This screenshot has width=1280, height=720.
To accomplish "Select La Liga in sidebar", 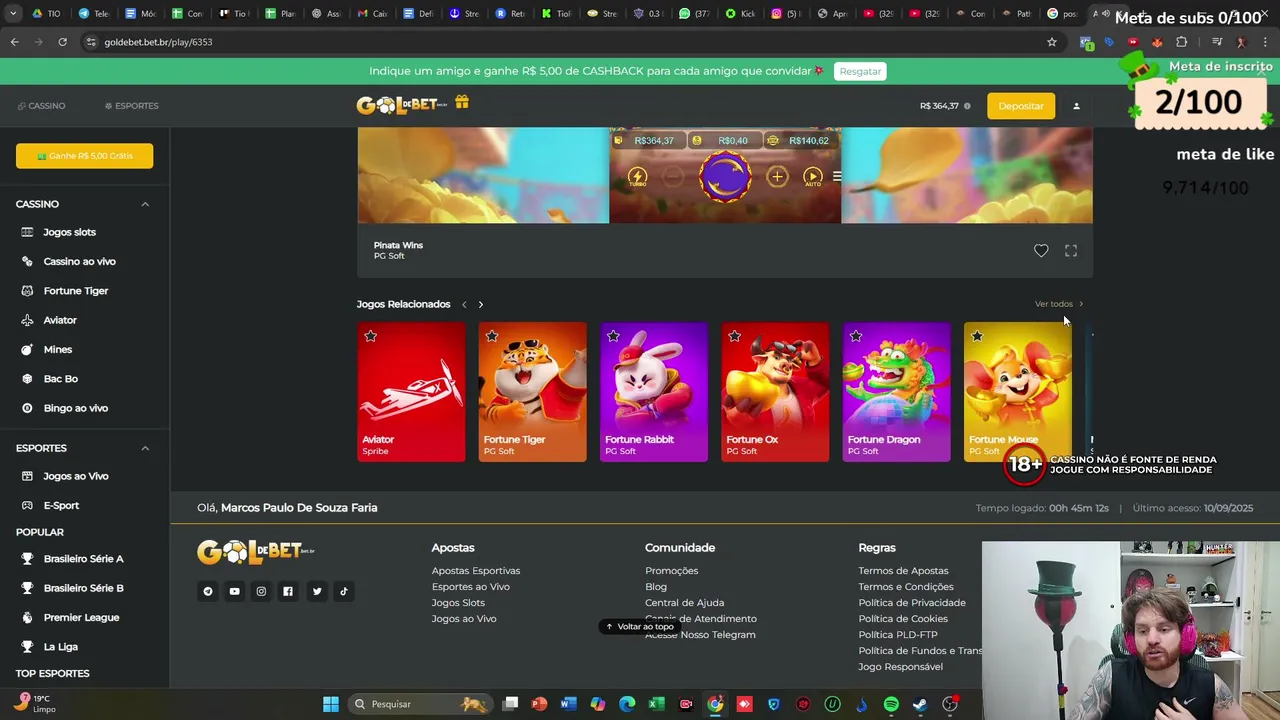I will [60, 647].
